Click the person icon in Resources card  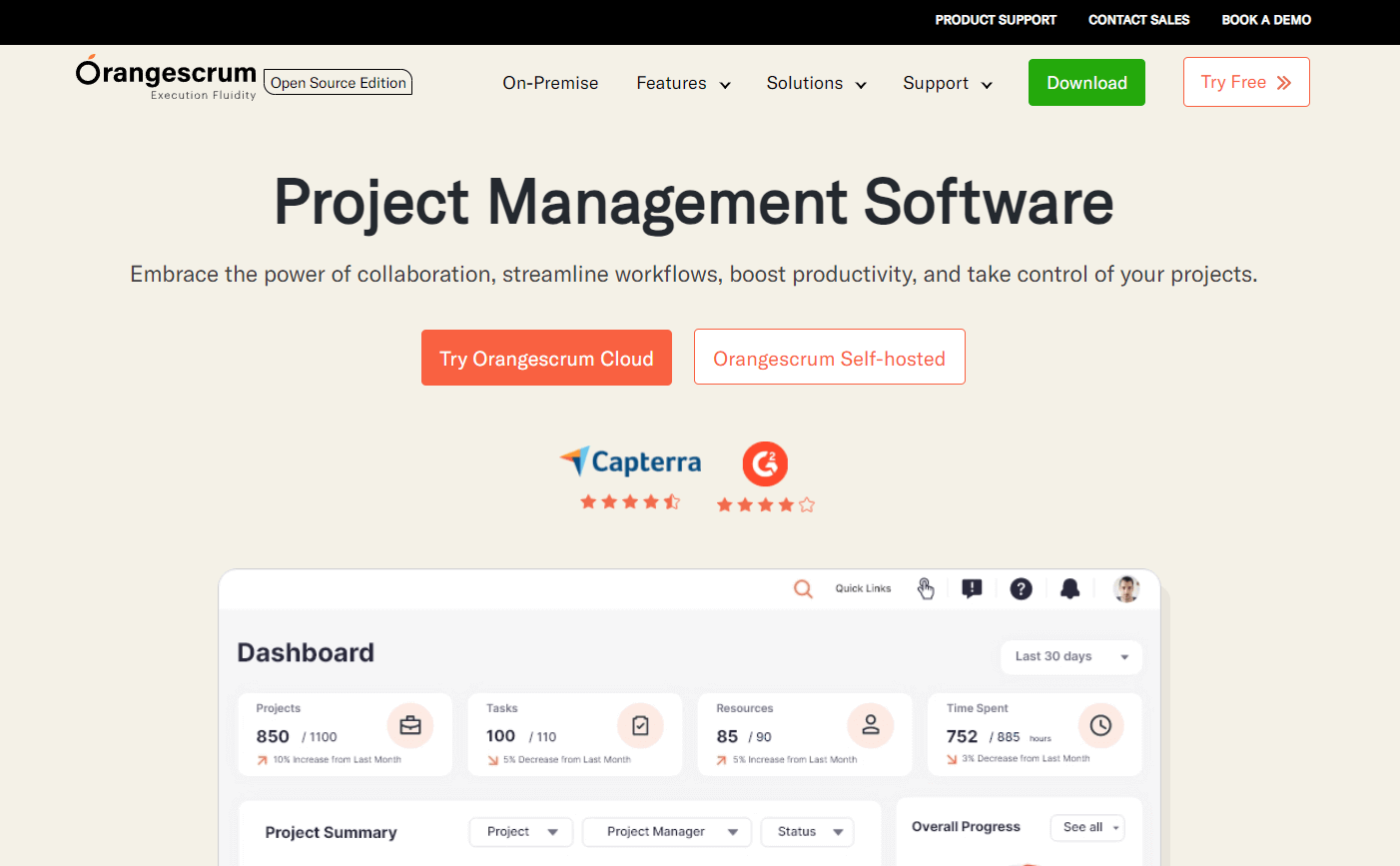point(871,726)
